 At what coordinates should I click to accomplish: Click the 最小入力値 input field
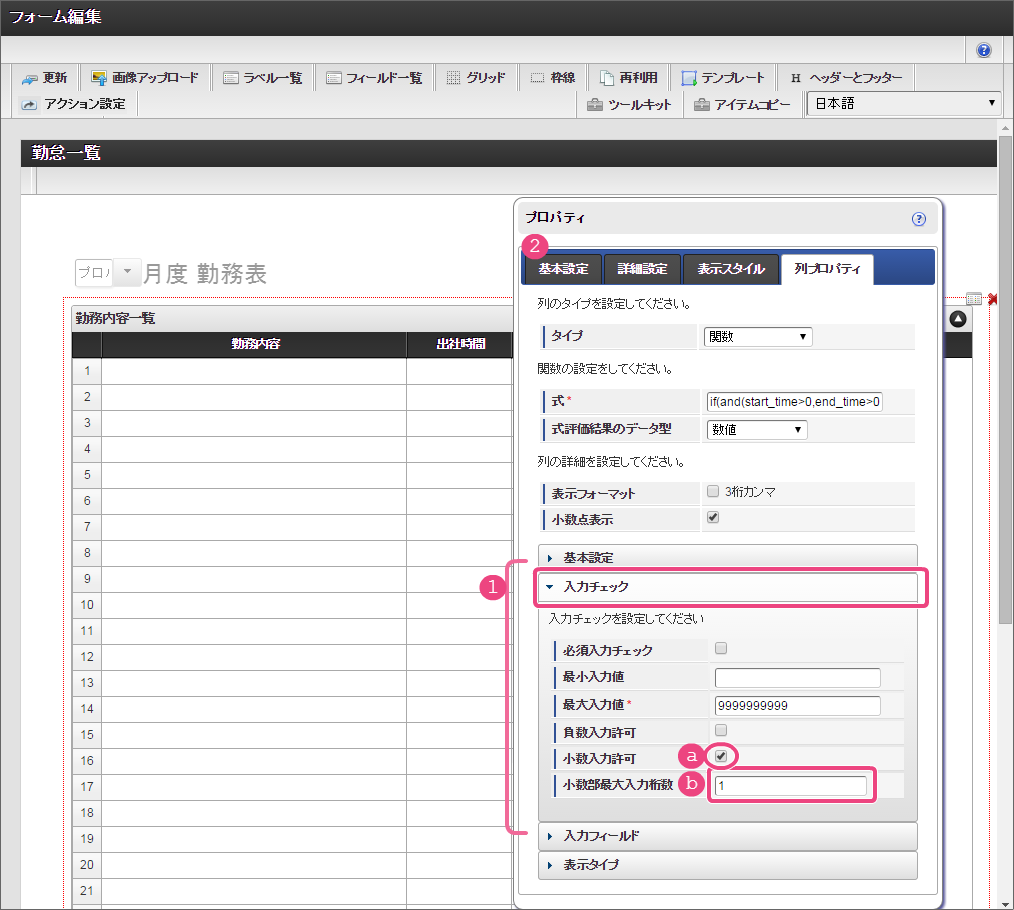tap(797, 678)
